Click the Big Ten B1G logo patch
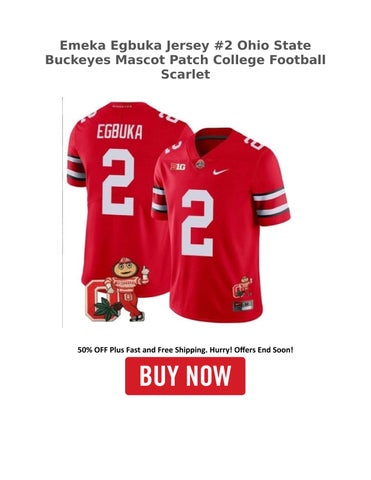371x480 pixels. 178,166
